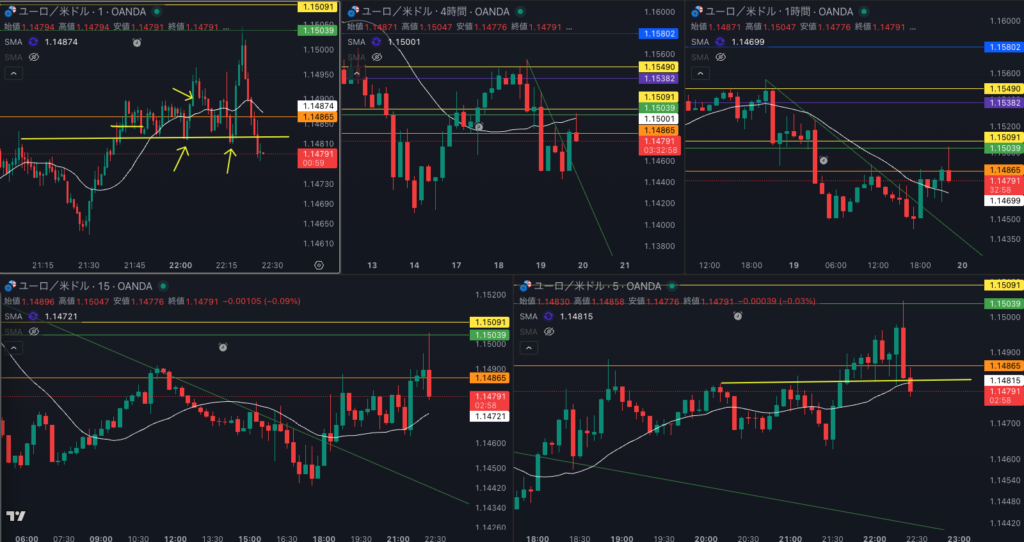Click the purple SMA icon in the 5-minute chart
1024x542 pixels.
tap(549, 316)
